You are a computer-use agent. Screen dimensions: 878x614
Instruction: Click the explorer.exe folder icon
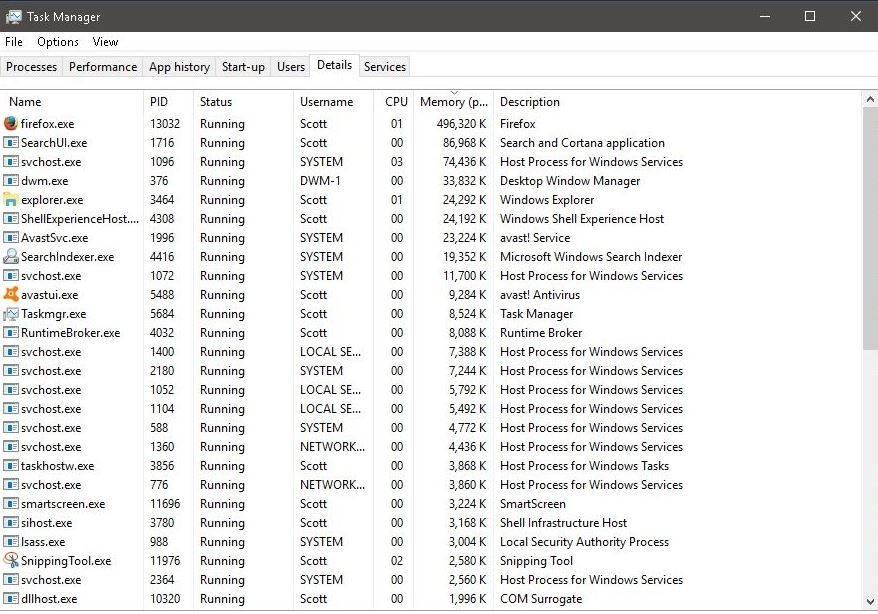(x=11, y=199)
